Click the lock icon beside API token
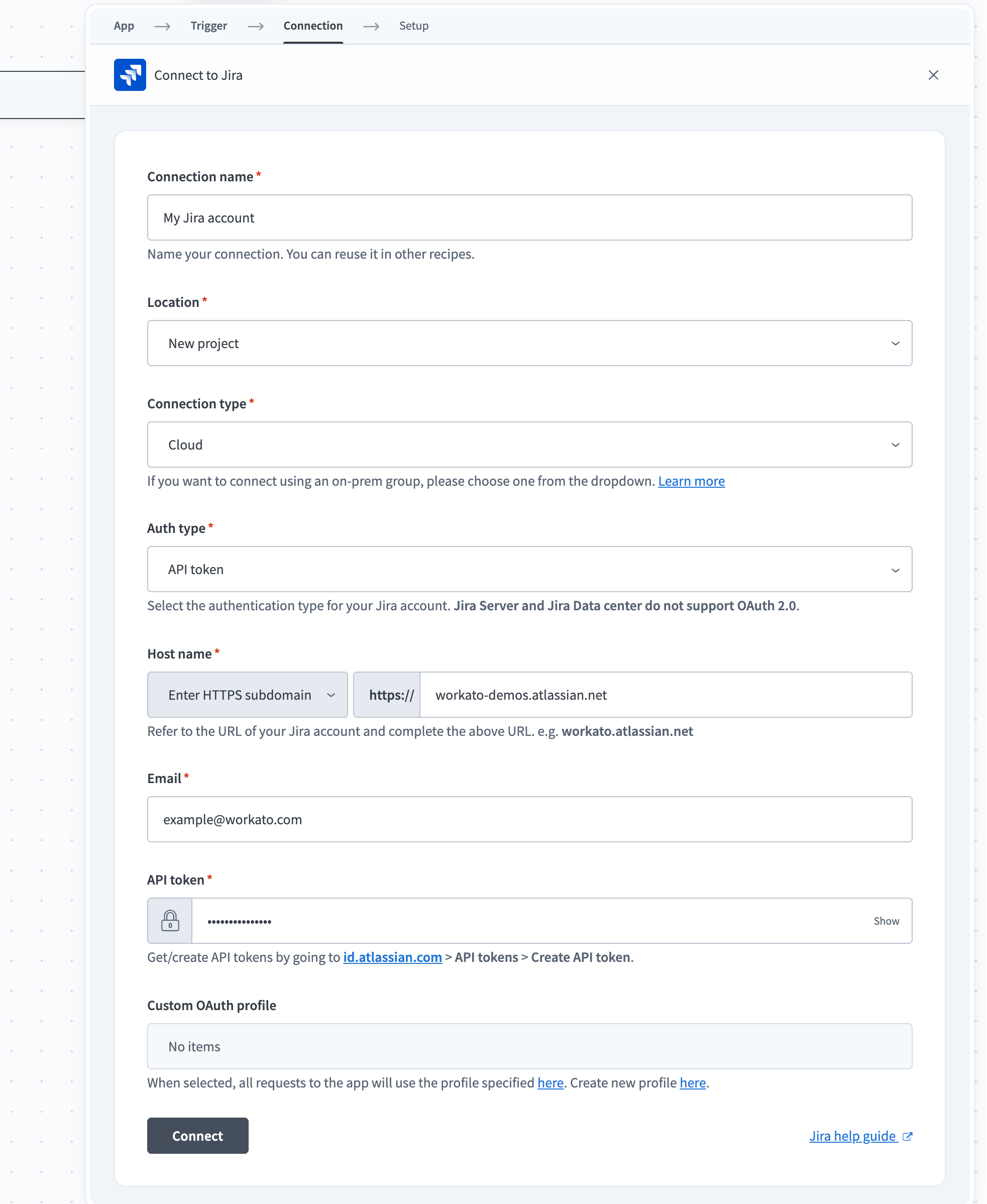 (170, 920)
